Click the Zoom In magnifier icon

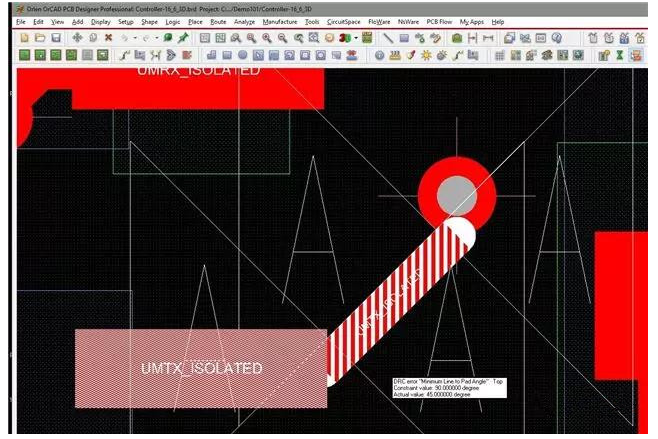(267, 38)
